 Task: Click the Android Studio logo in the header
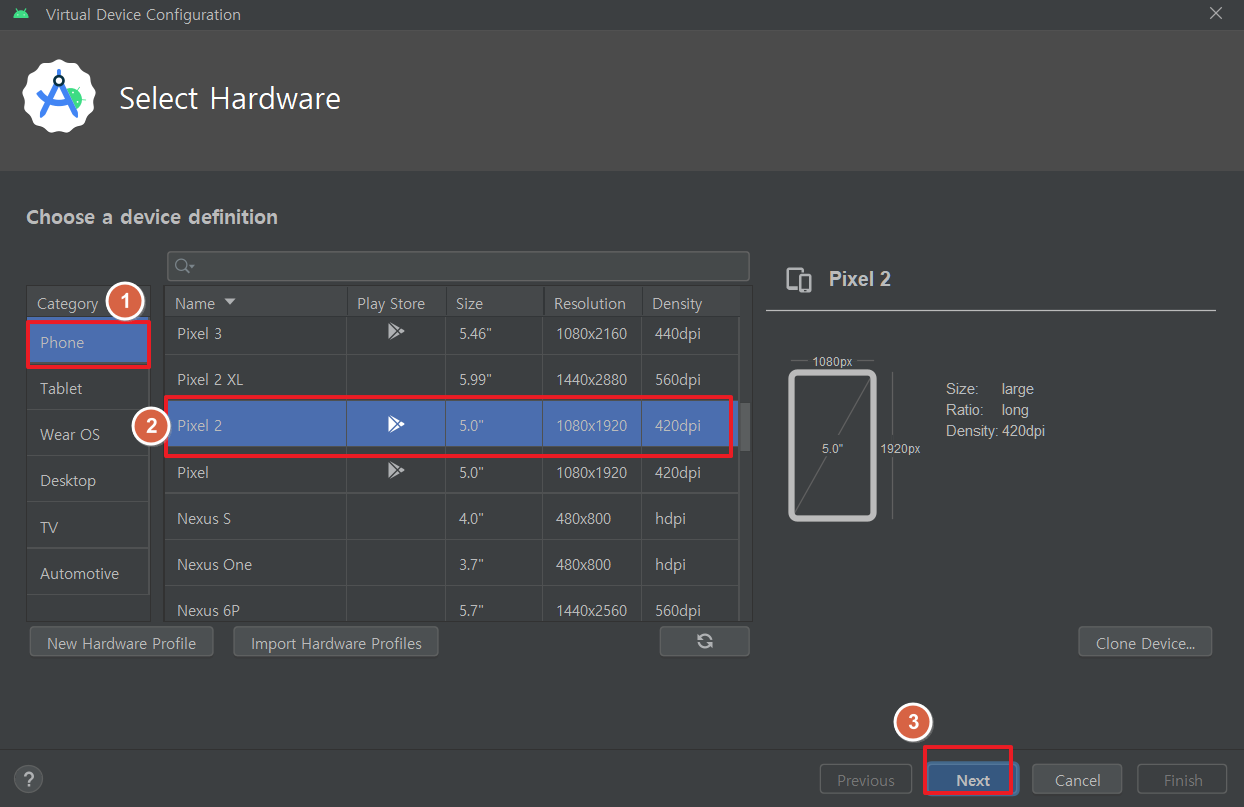tap(59, 96)
